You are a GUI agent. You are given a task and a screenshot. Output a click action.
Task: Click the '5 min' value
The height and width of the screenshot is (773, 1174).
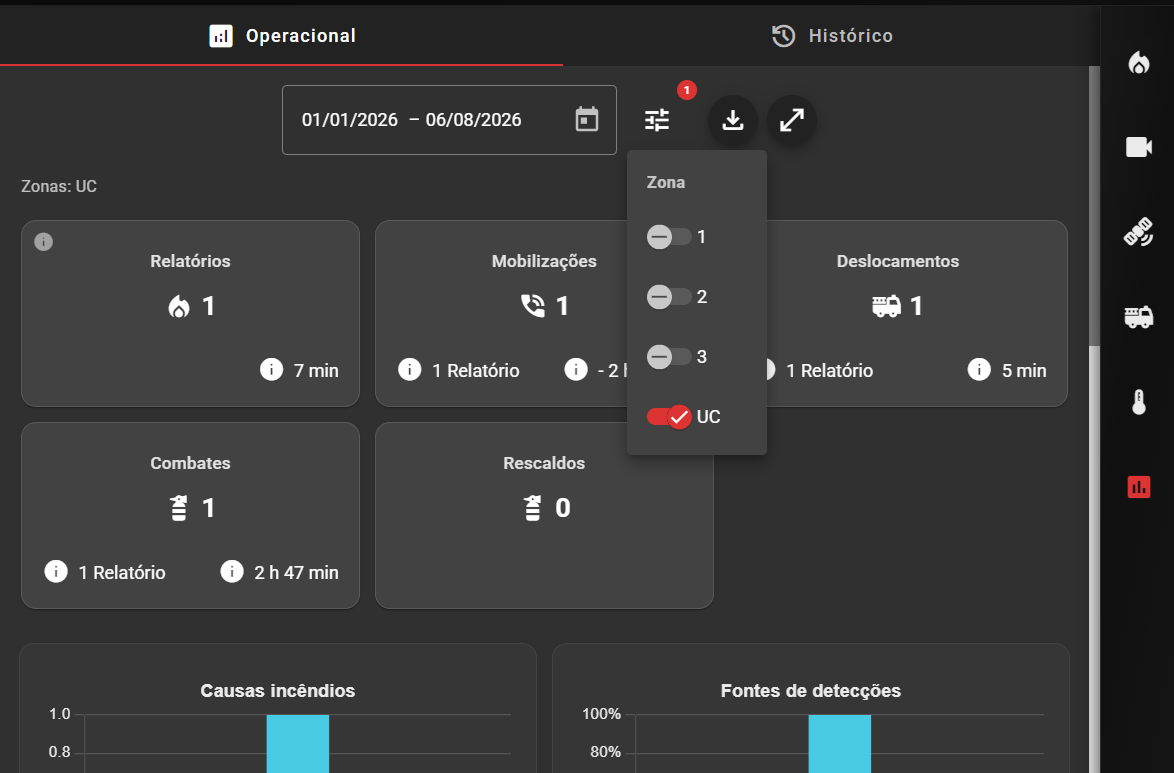(x=1024, y=371)
